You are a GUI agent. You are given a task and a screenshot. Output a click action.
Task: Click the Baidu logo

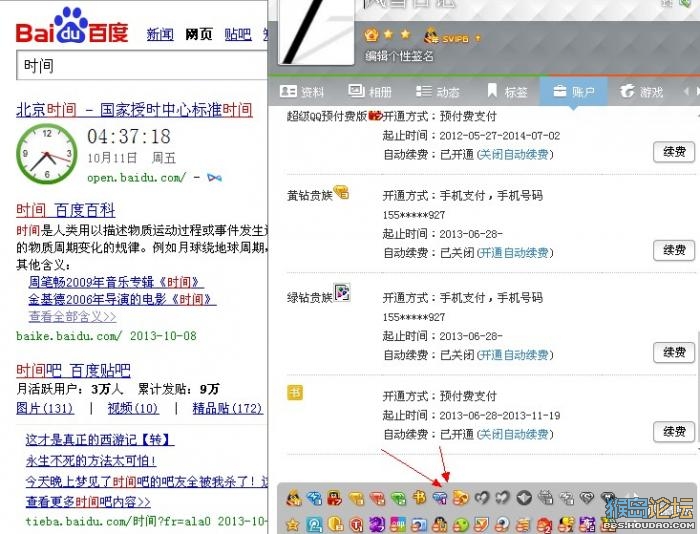click(72, 26)
